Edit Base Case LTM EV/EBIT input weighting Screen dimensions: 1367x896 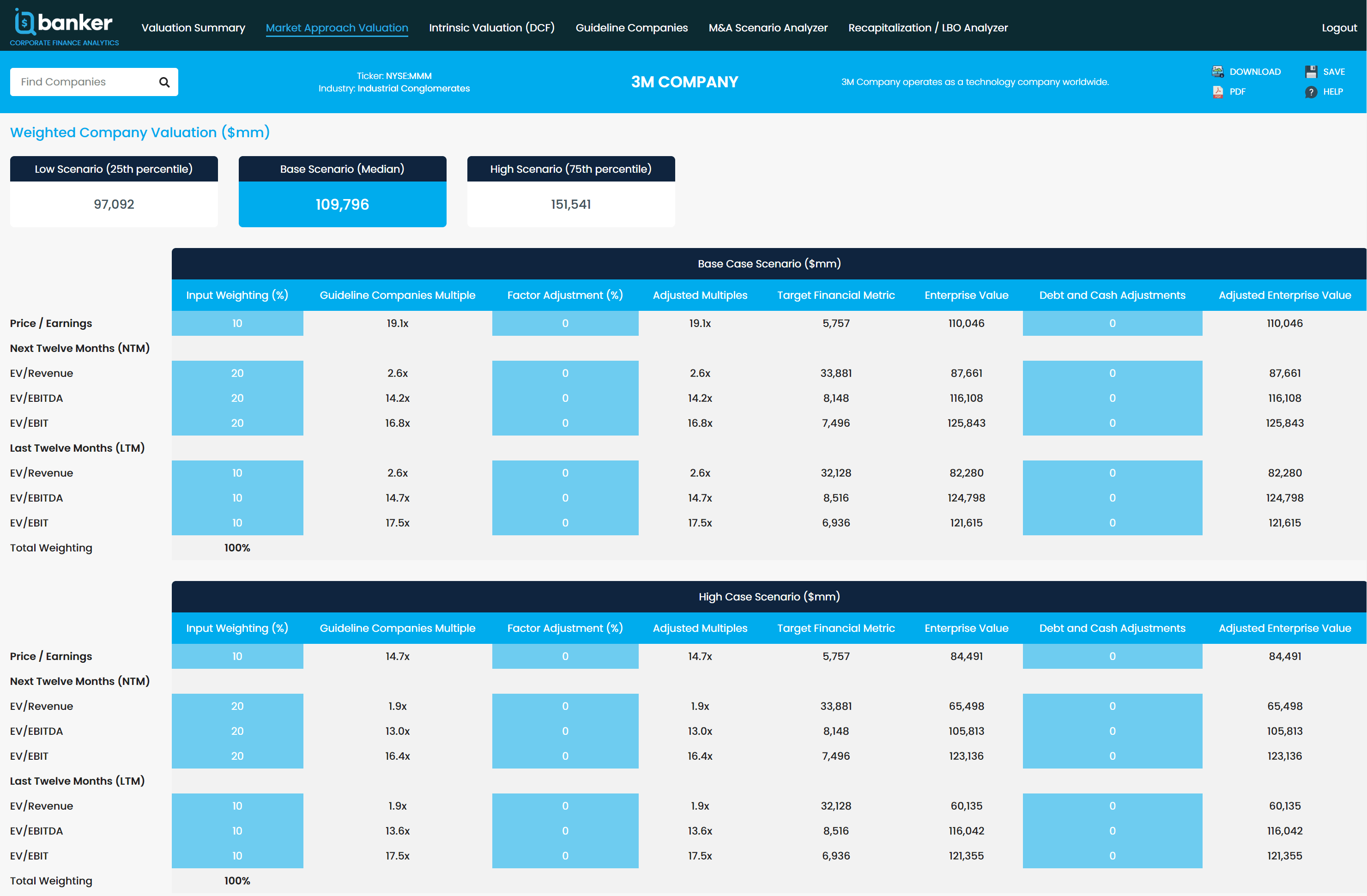(237, 523)
